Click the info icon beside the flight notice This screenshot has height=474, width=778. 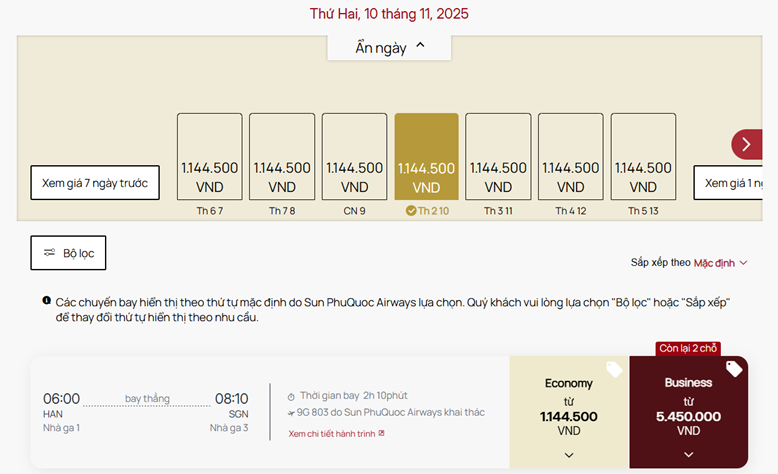(x=46, y=300)
